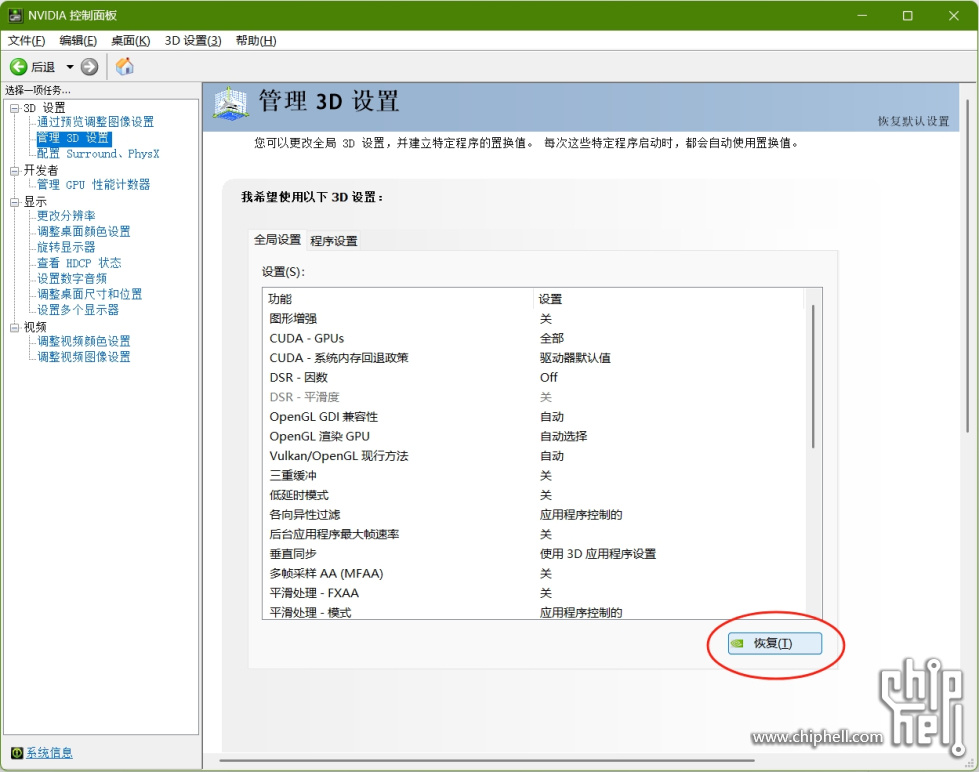Collapse the 显示 tree node
979x772 pixels.
point(14,202)
